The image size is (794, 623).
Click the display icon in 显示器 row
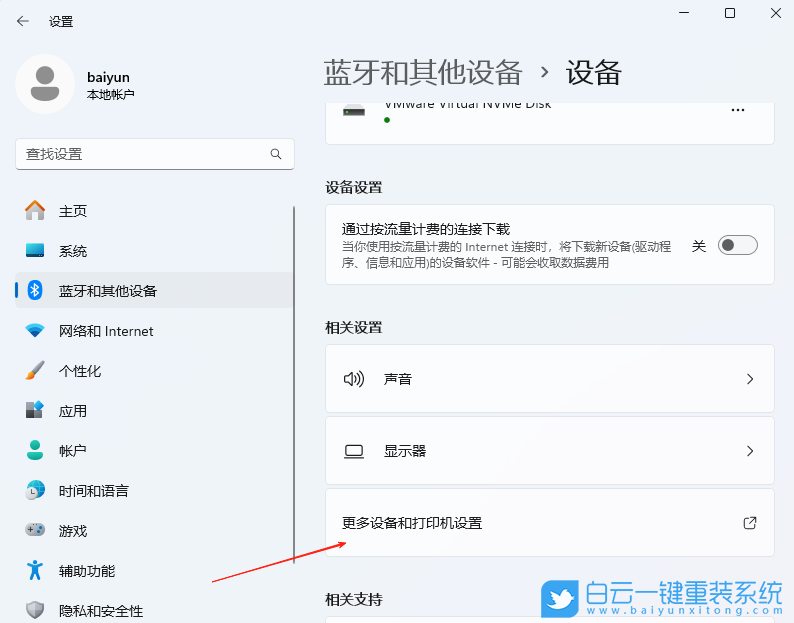[353, 451]
